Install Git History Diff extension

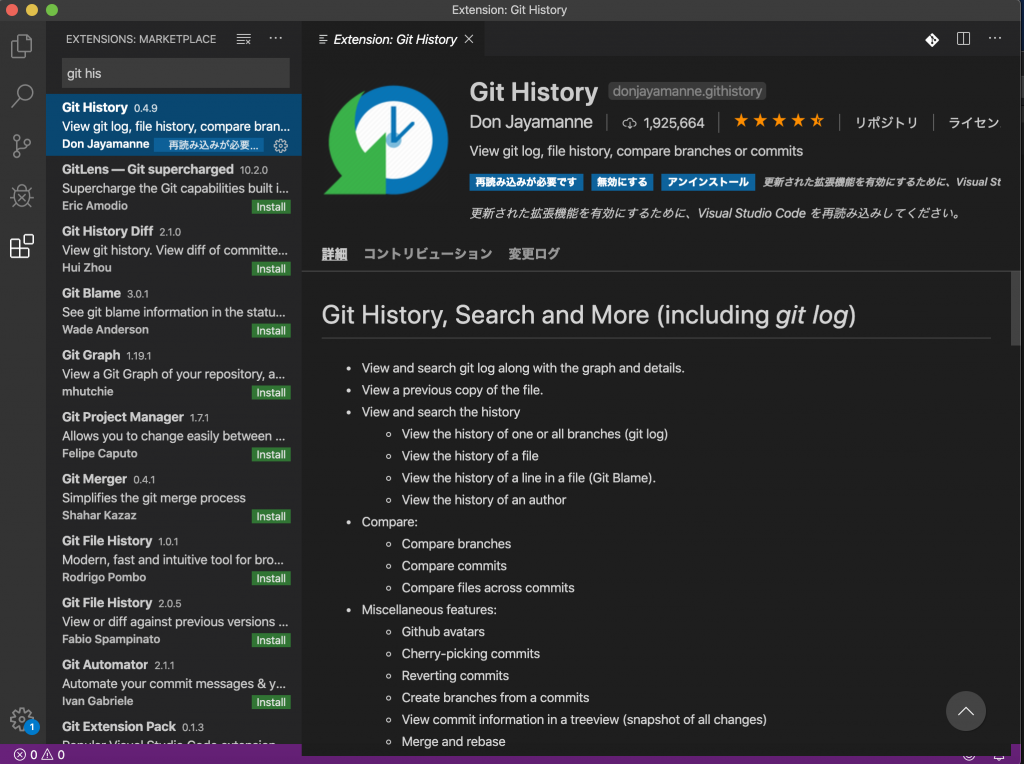coord(271,269)
